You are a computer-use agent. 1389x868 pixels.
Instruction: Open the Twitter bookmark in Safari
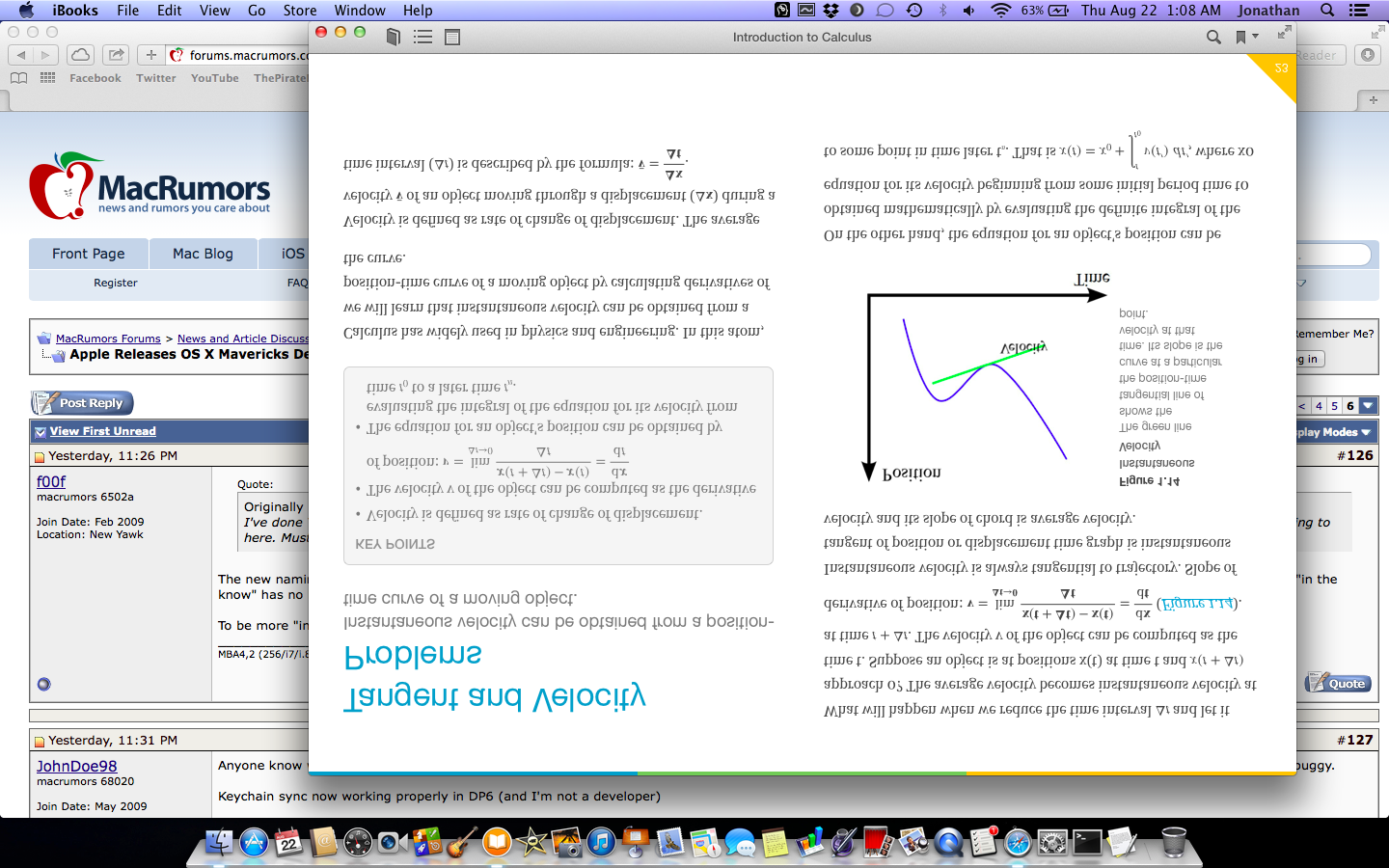click(156, 78)
